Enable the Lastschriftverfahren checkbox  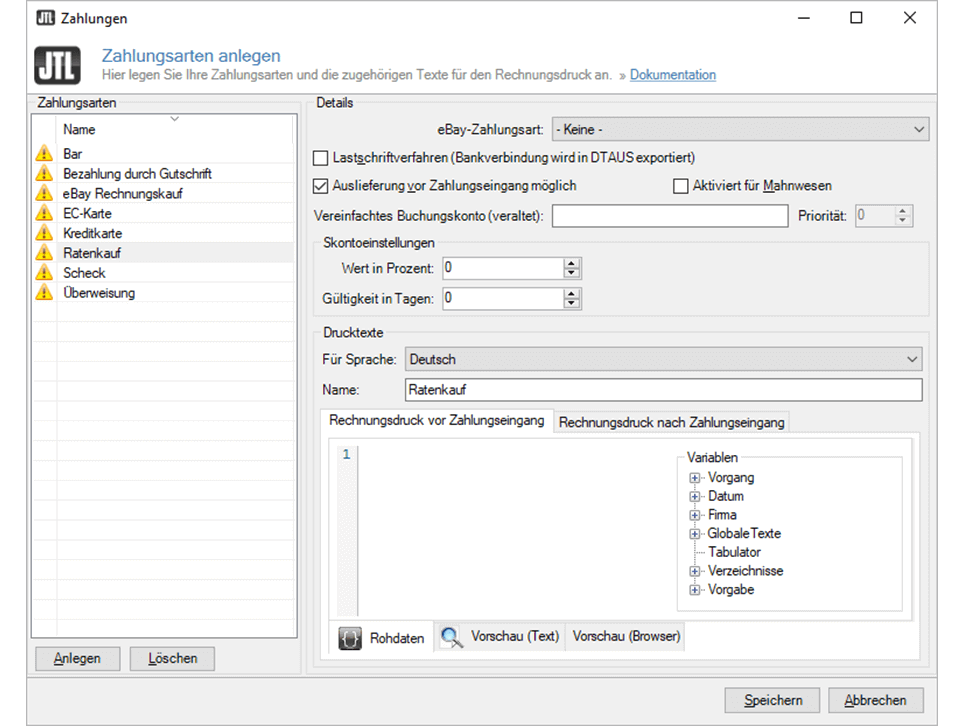click(x=321, y=158)
